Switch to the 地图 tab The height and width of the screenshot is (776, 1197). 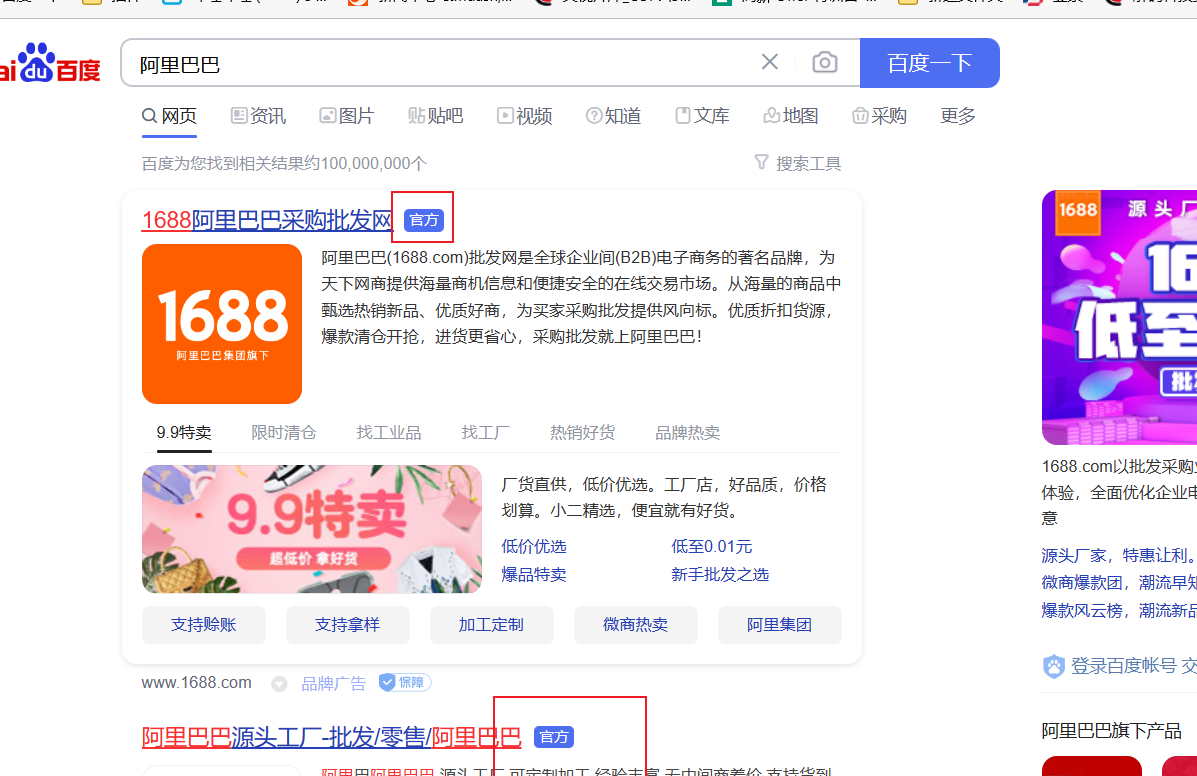click(x=791, y=116)
